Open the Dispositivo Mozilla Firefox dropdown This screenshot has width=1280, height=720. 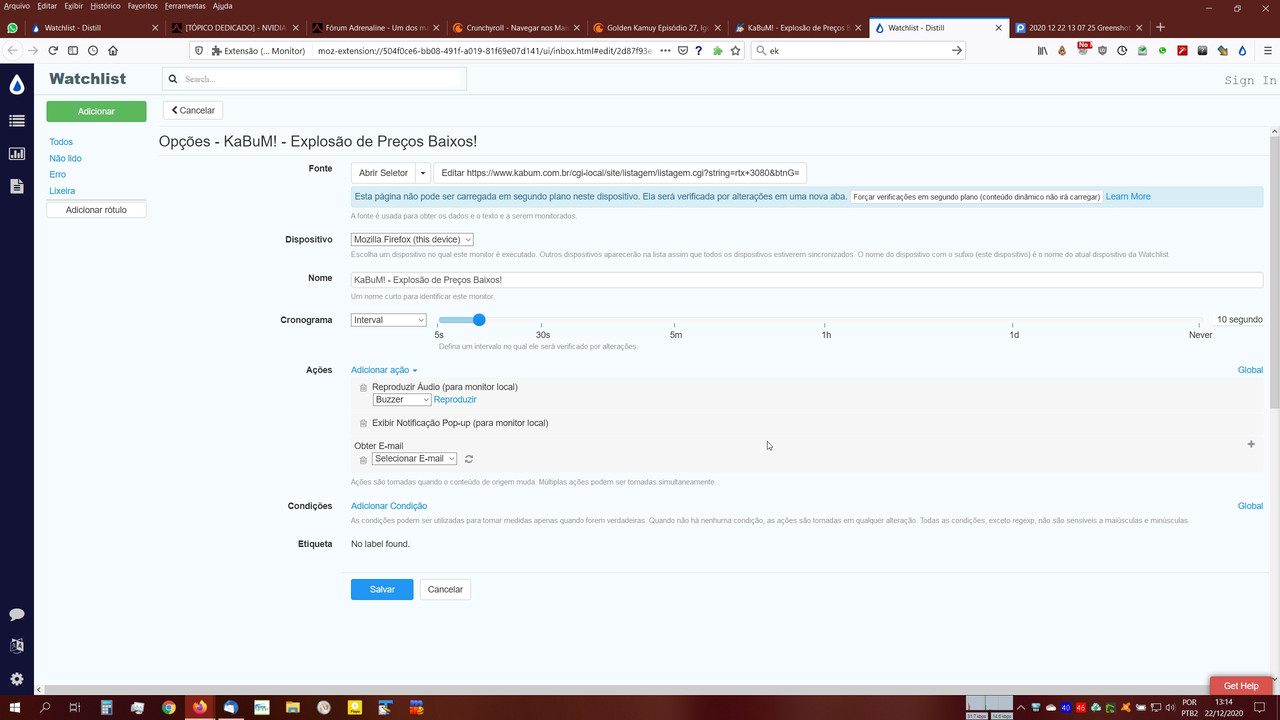[412, 240]
